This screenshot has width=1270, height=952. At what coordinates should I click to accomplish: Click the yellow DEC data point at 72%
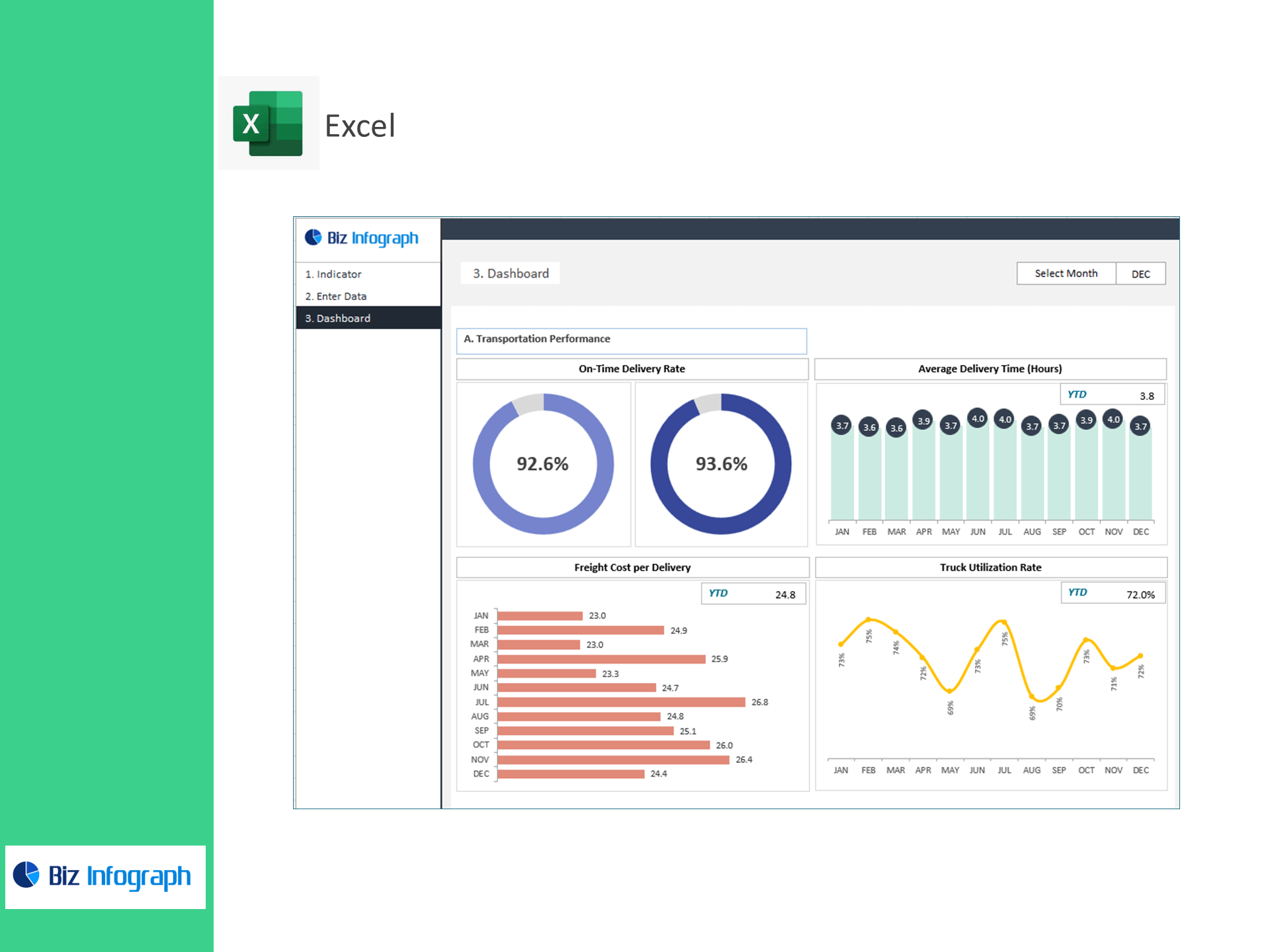tap(1140, 656)
